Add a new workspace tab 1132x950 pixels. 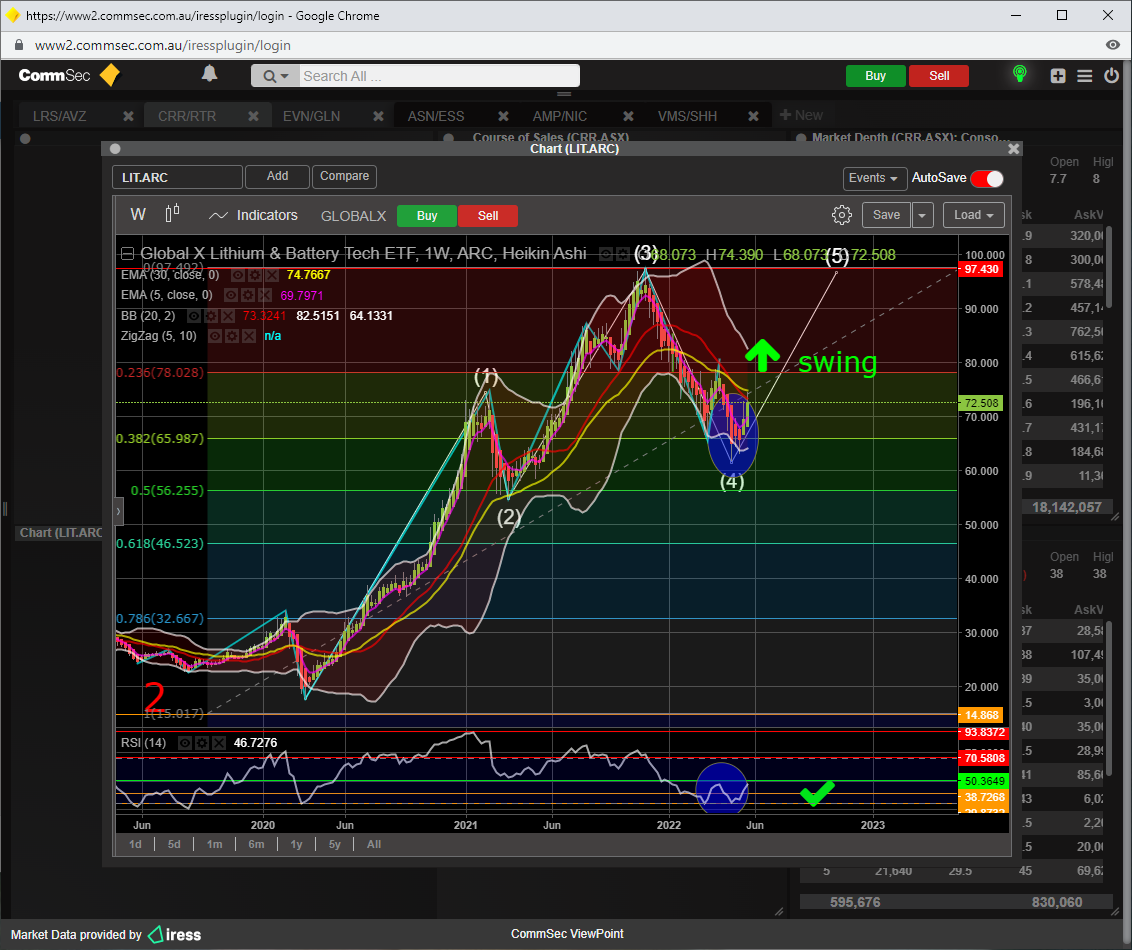point(801,115)
